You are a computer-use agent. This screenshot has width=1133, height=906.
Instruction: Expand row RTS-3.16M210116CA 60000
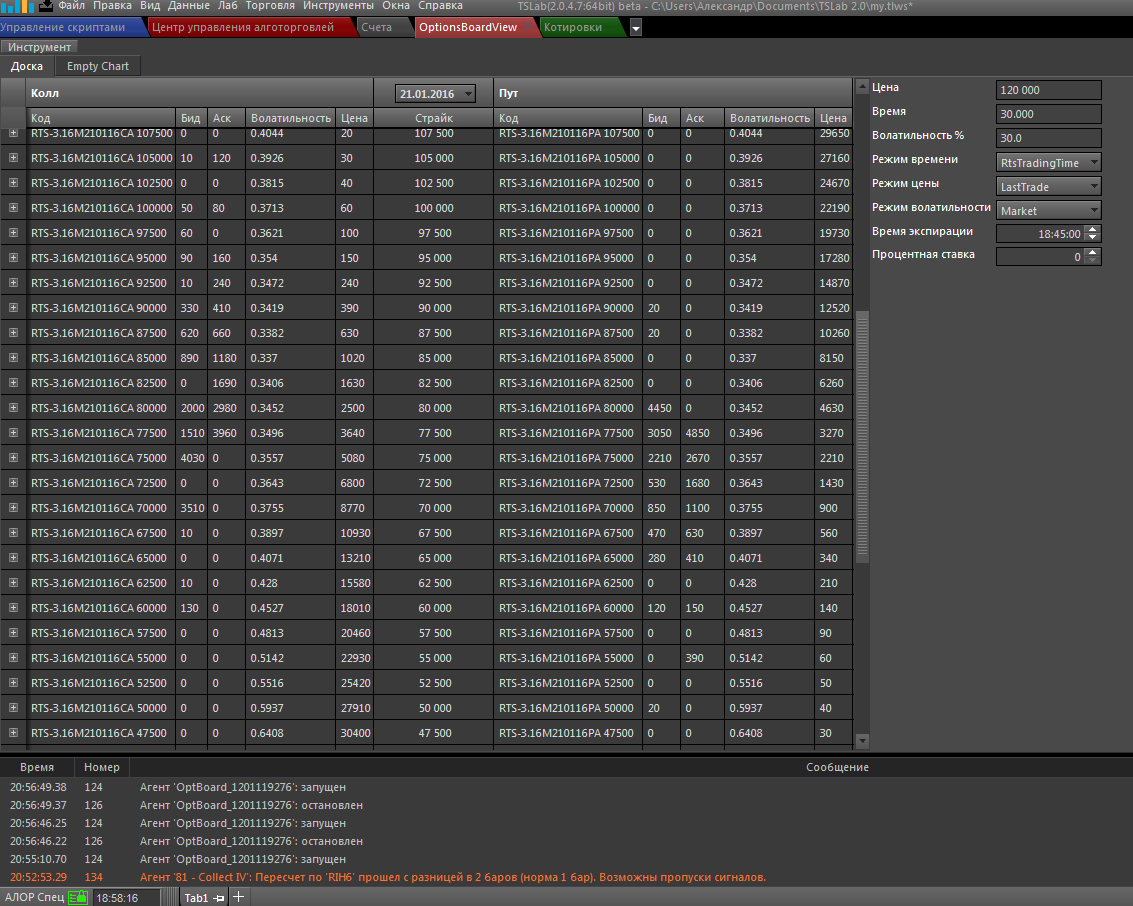tap(13, 608)
